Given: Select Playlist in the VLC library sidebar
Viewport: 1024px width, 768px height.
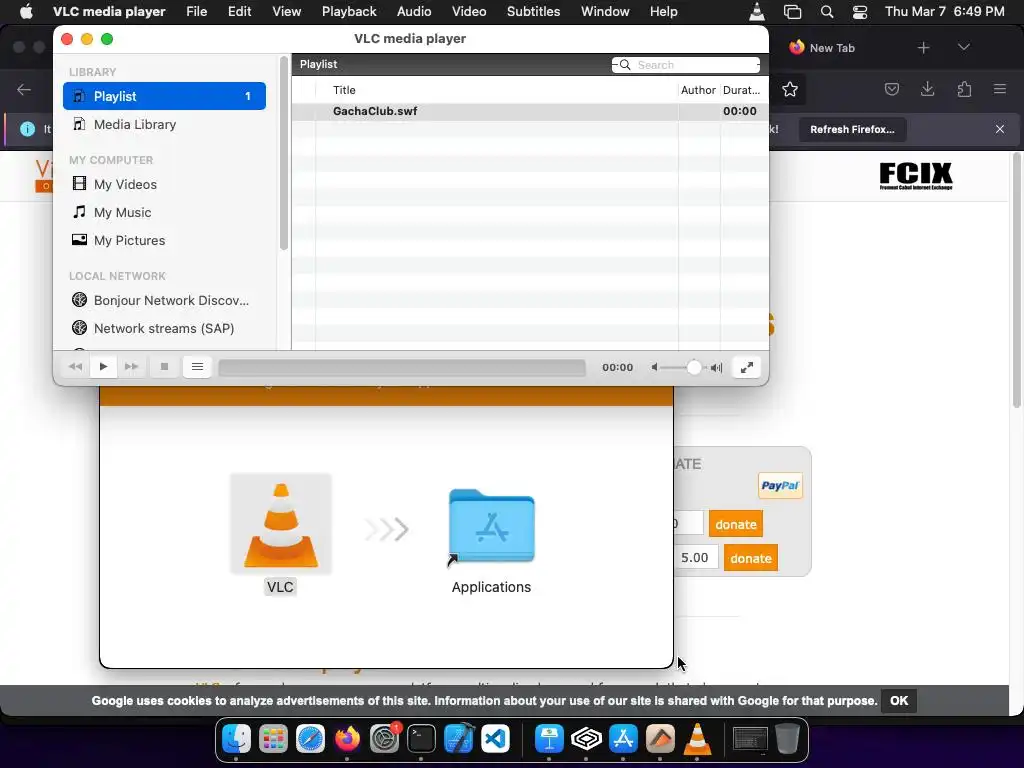Looking at the screenshot, I should tap(165, 96).
